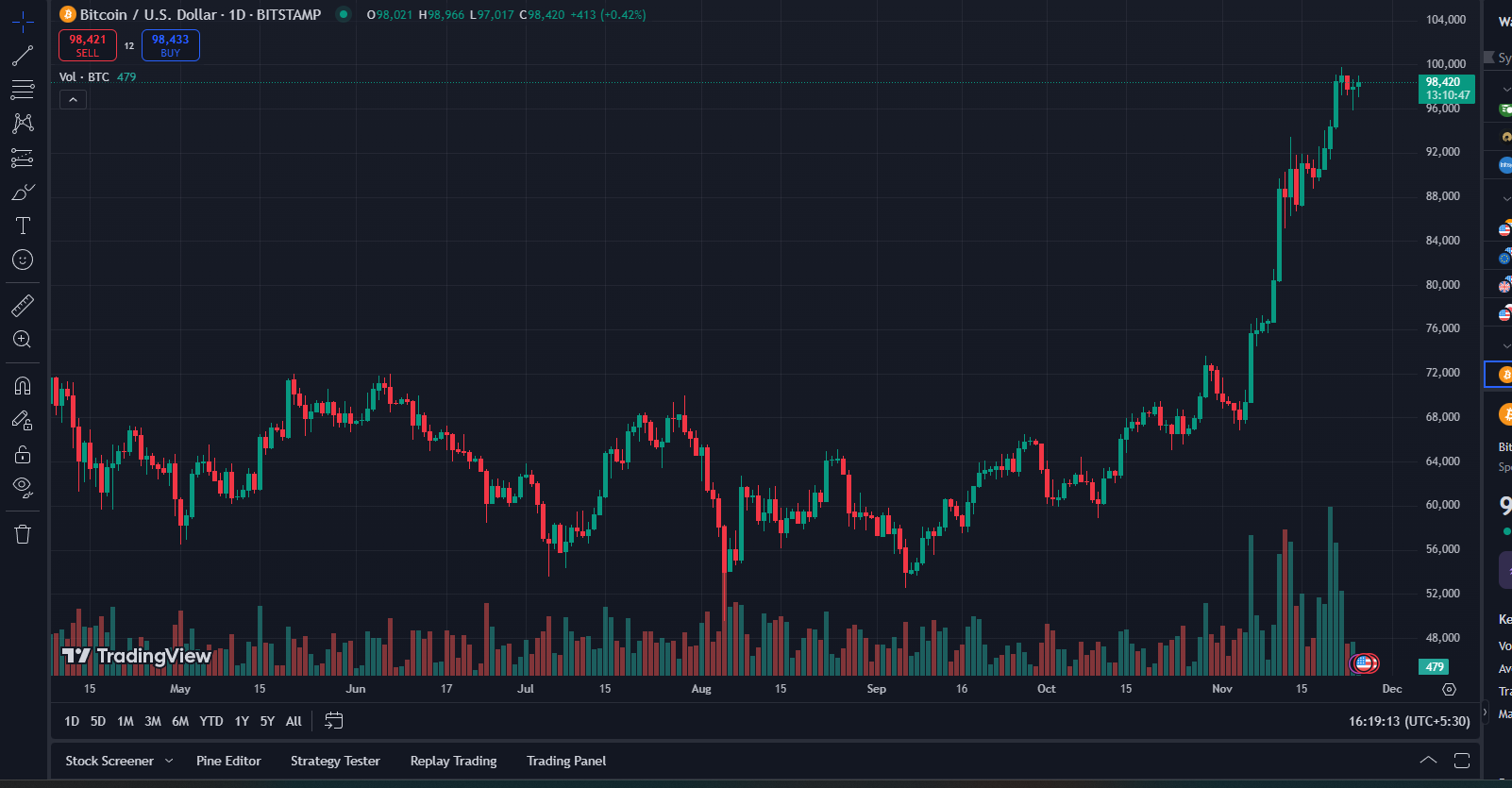
Task: Select the brush drawing tool
Action: (x=23, y=193)
